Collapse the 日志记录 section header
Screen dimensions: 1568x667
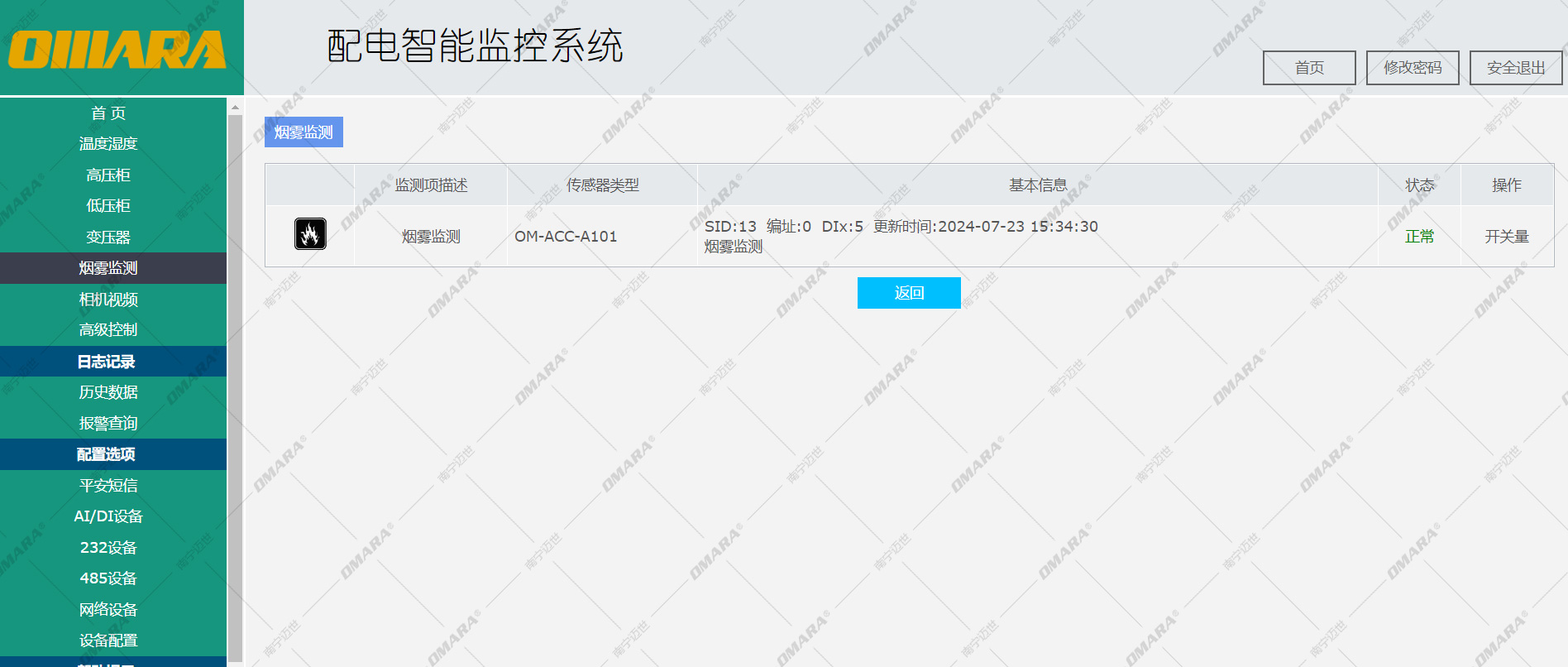pyautogui.click(x=107, y=362)
